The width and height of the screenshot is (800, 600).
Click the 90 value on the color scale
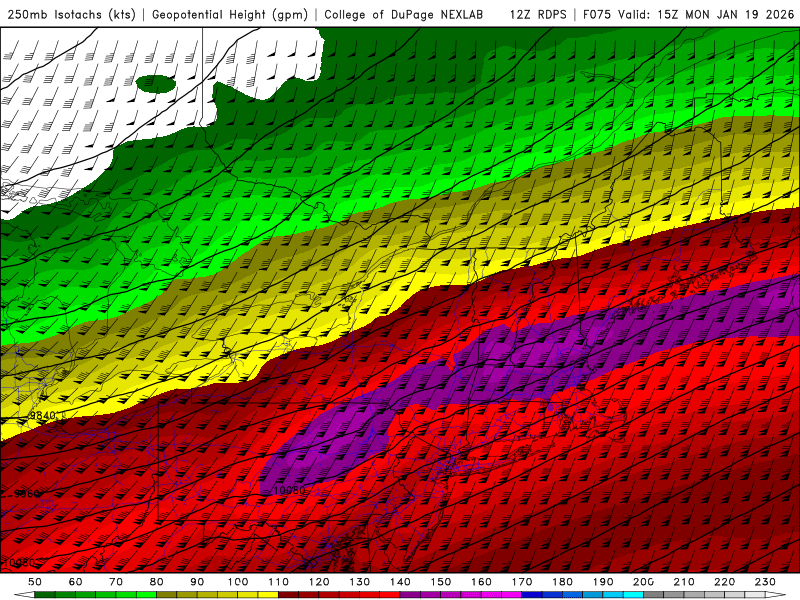tap(197, 582)
